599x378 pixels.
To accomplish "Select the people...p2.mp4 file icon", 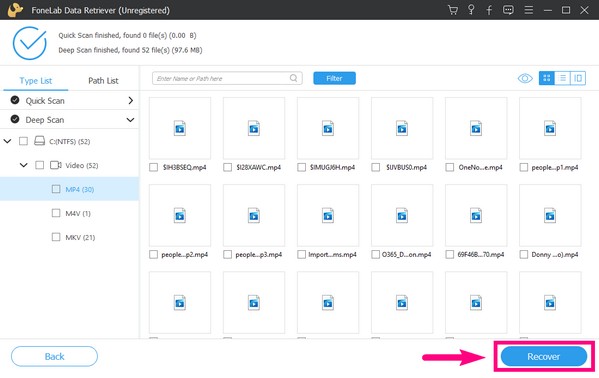I will [x=180, y=216].
